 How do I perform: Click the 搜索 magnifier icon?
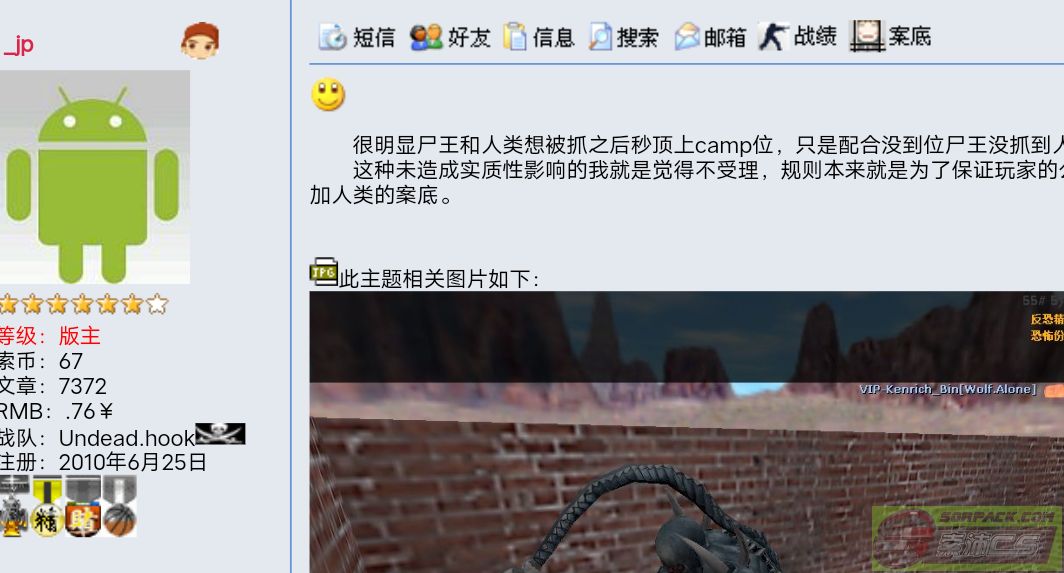tap(600, 37)
